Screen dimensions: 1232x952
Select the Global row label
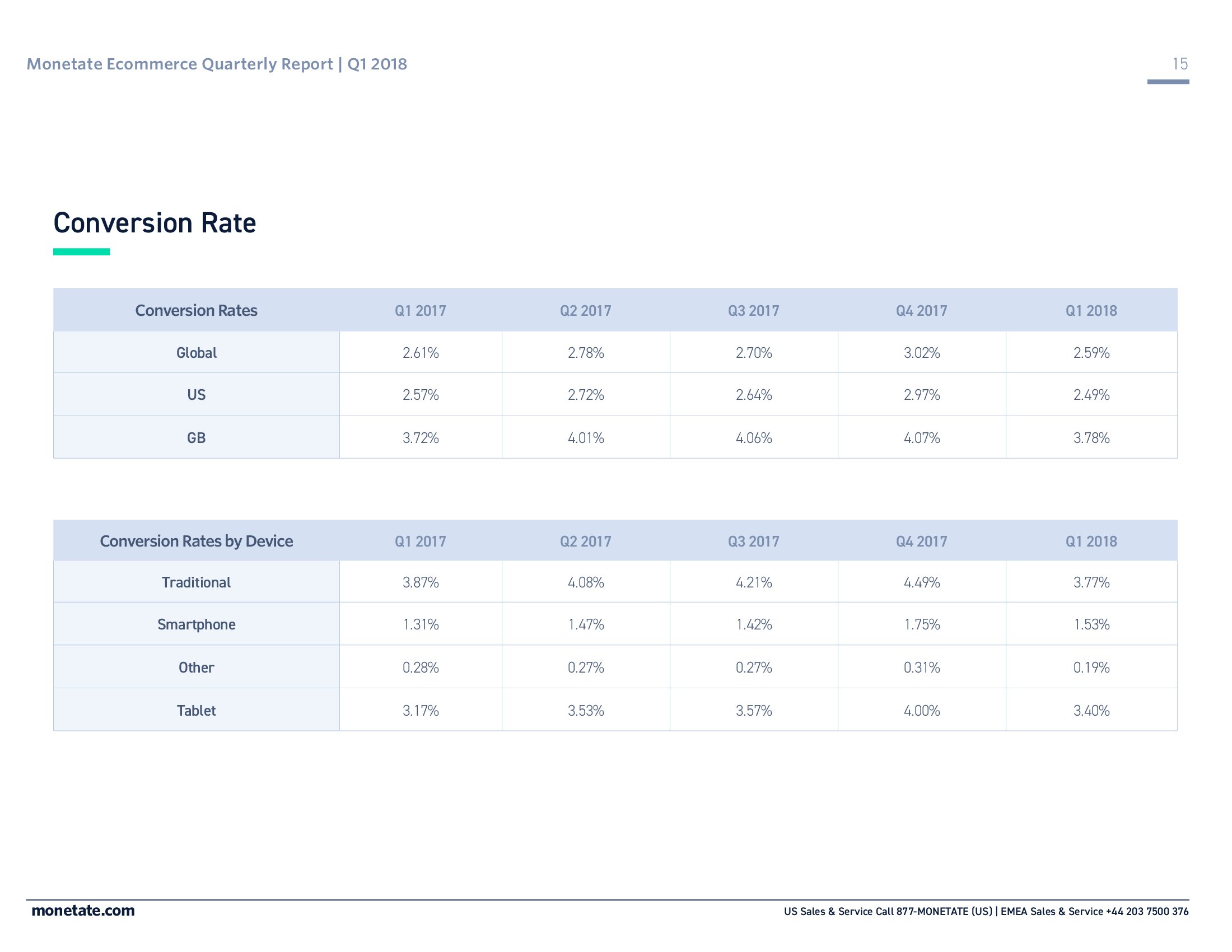pos(197,353)
